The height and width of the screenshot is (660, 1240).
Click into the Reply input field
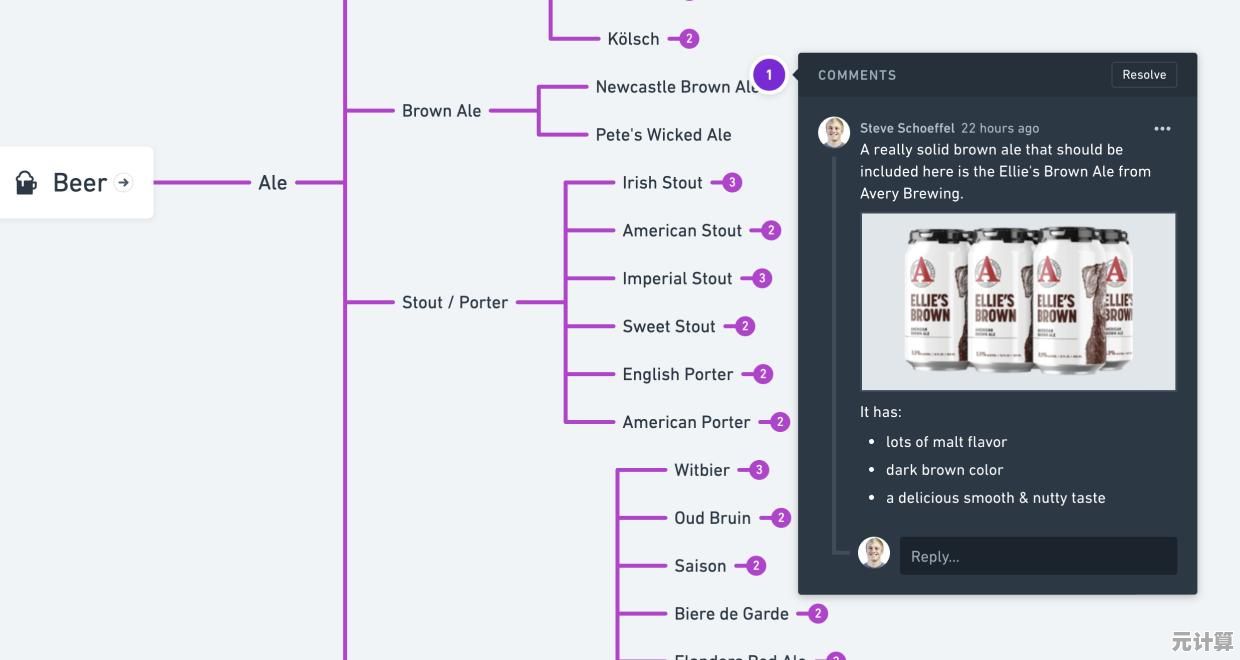point(1038,556)
